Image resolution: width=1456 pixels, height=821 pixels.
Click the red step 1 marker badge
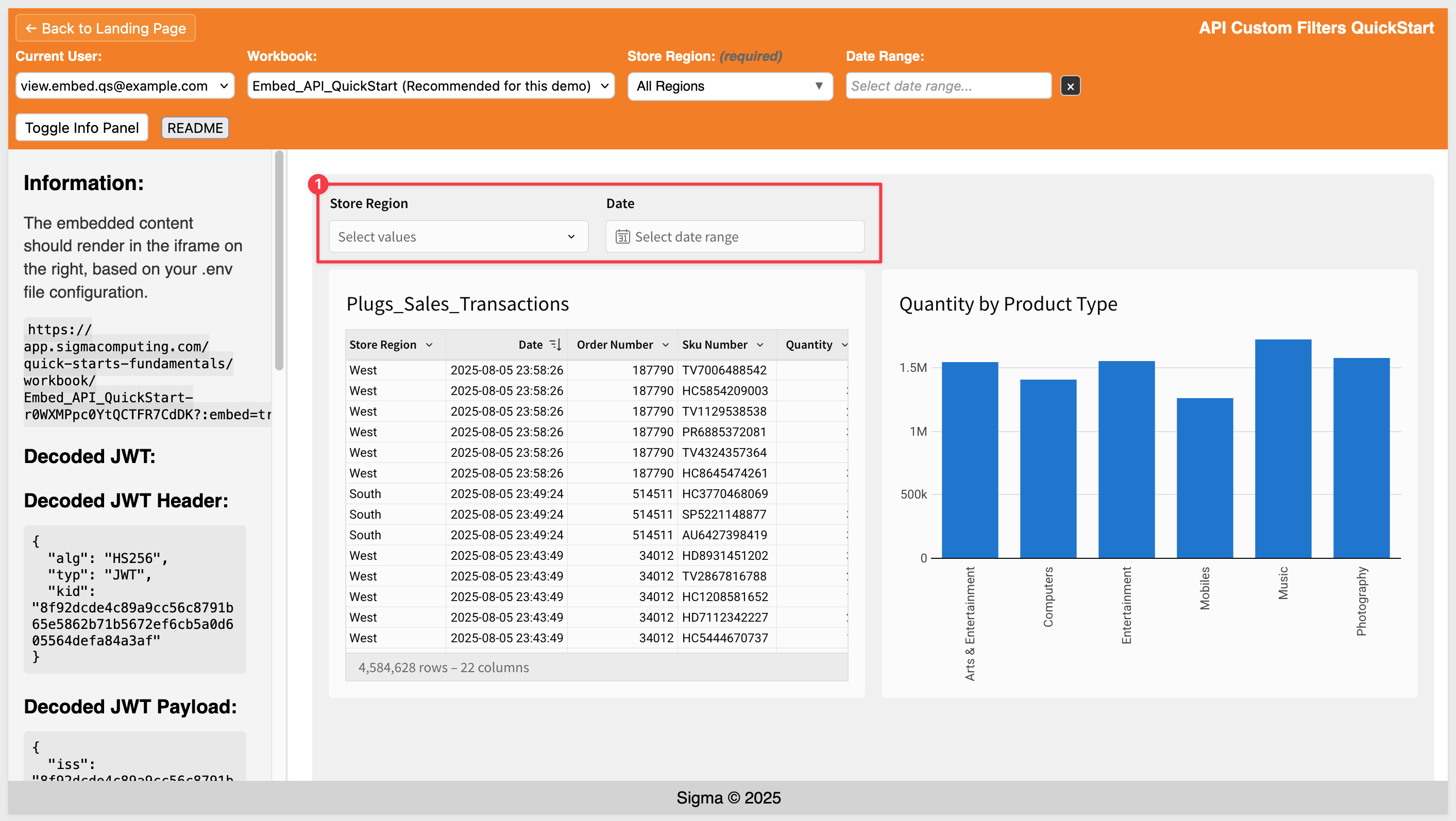[318, 184]
